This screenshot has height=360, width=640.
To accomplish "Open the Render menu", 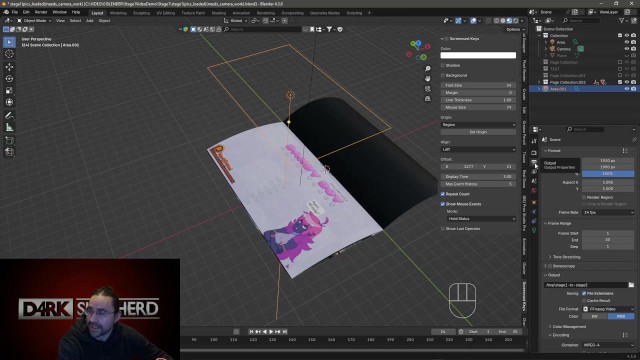I will (x=41, y=12).
